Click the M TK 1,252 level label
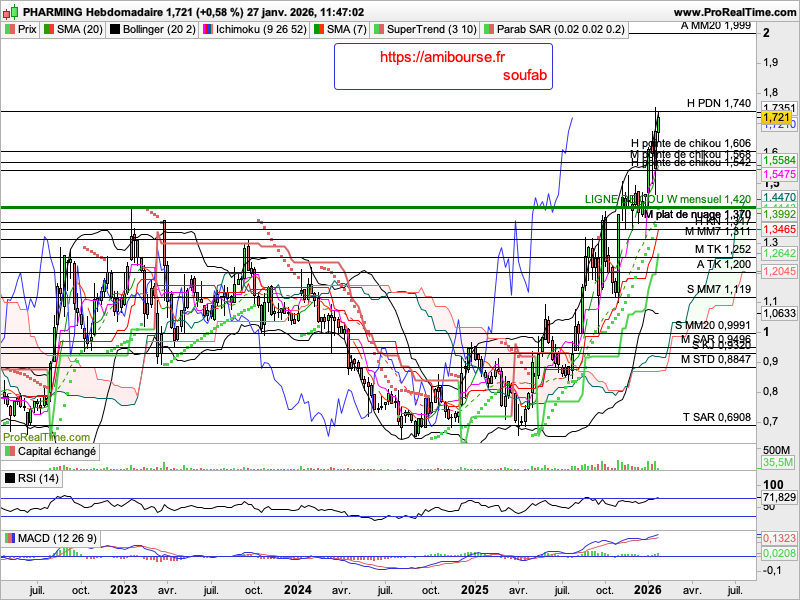This screenshot has width=800, height=600. 723,249
